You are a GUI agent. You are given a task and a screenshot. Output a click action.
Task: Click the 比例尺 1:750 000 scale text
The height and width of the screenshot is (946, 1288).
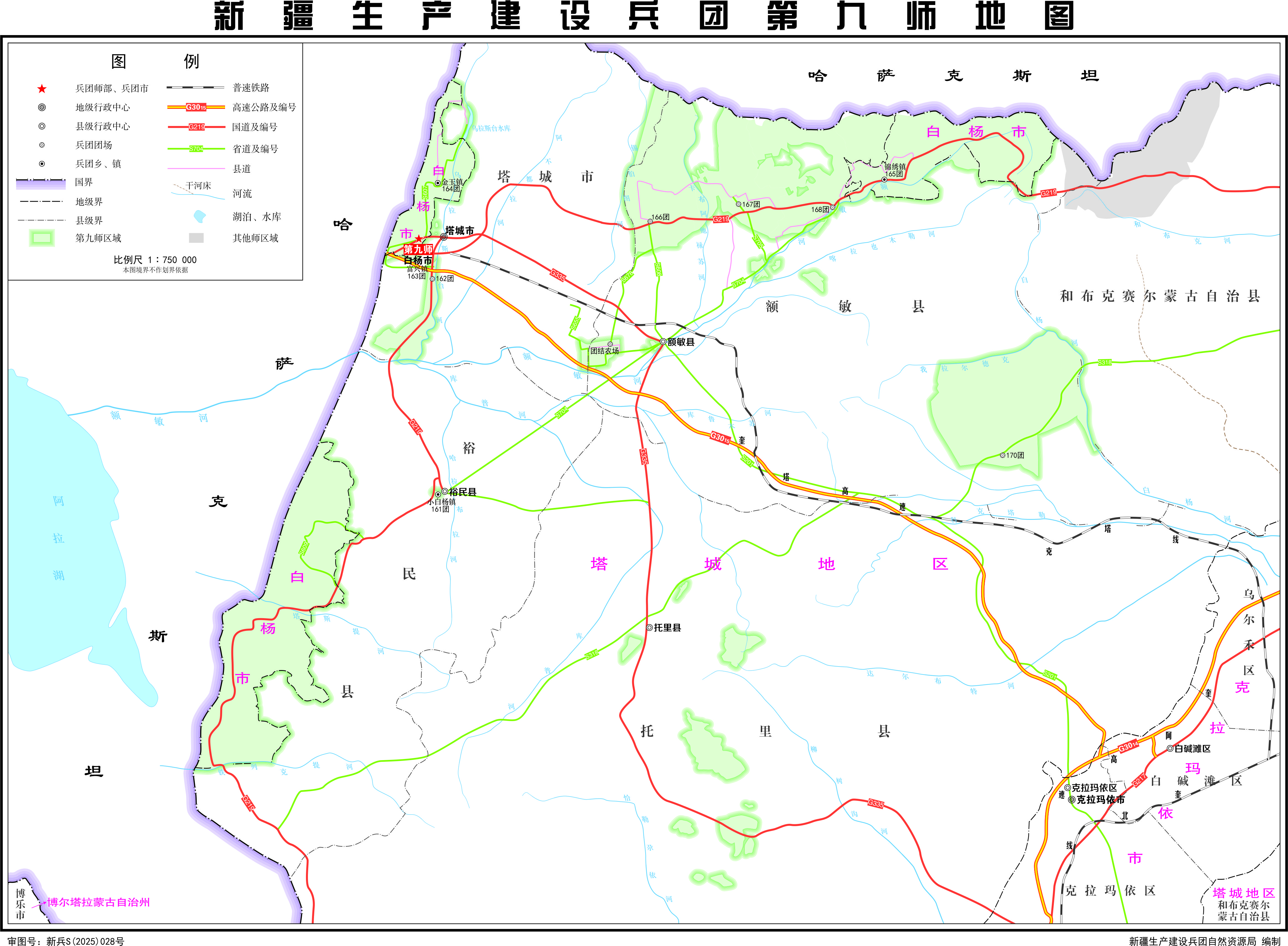coord(155,259)
